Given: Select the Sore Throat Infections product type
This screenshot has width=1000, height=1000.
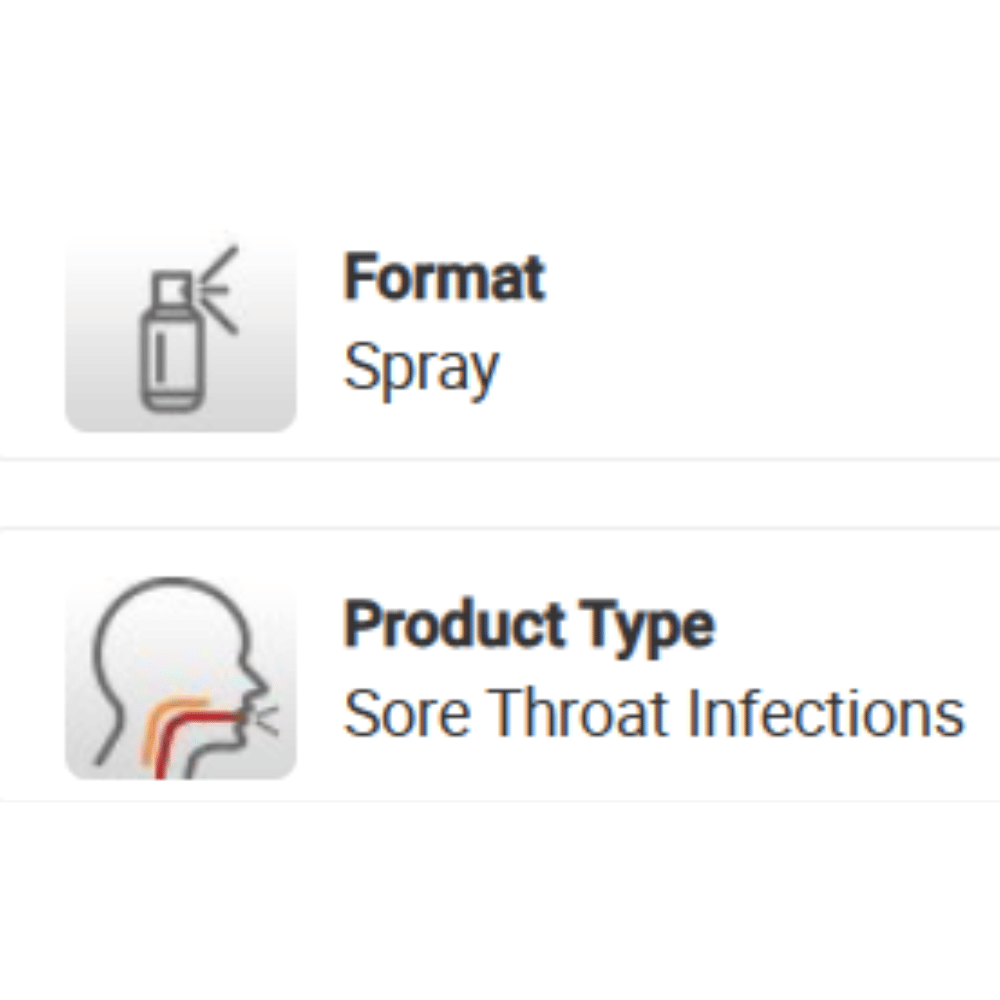Looking at the screenshot, I should 654,714.
